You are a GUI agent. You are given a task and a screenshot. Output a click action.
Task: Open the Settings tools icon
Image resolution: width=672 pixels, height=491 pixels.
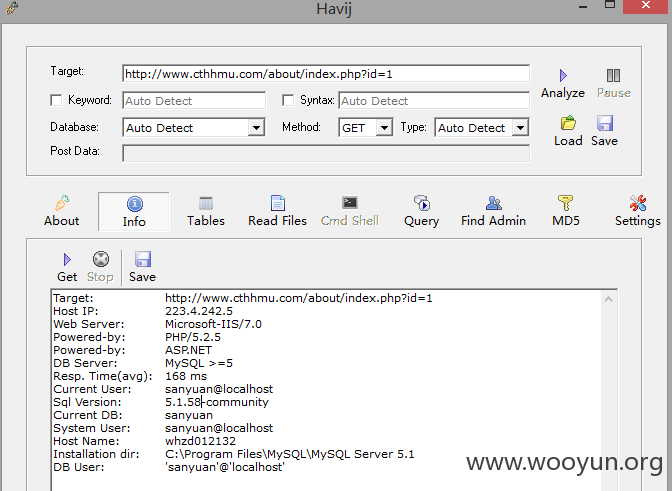[638, 203]
